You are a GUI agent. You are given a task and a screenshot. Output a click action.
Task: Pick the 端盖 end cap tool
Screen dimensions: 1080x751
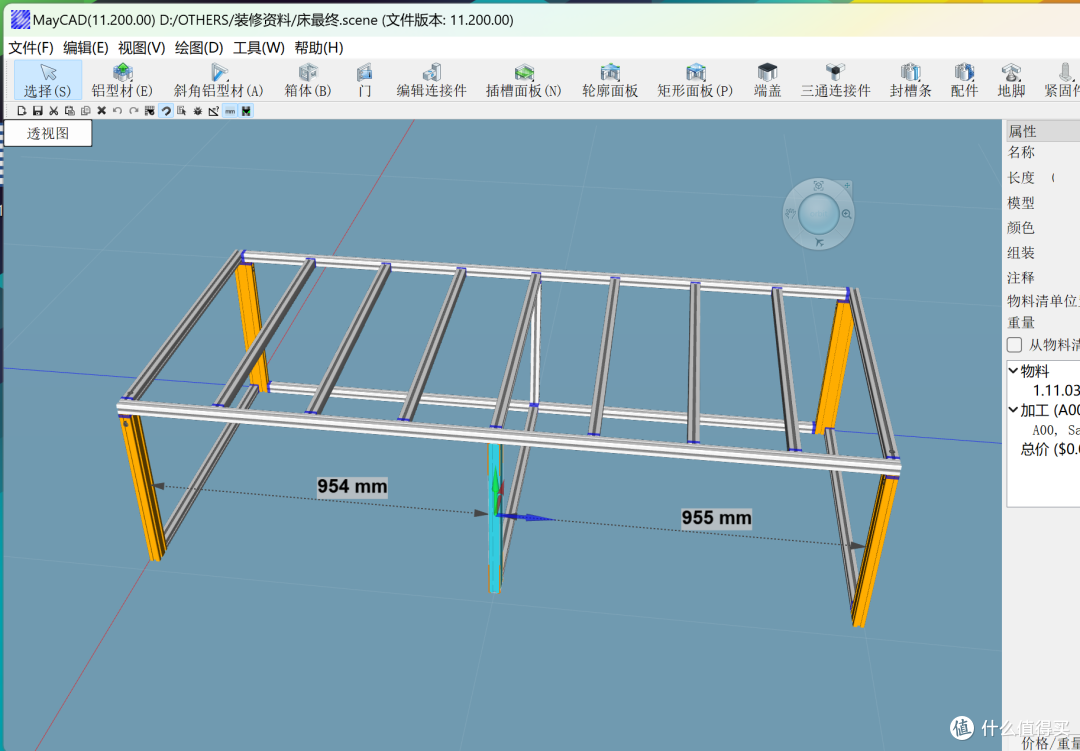pyautogui.click(x=767, y=80)
